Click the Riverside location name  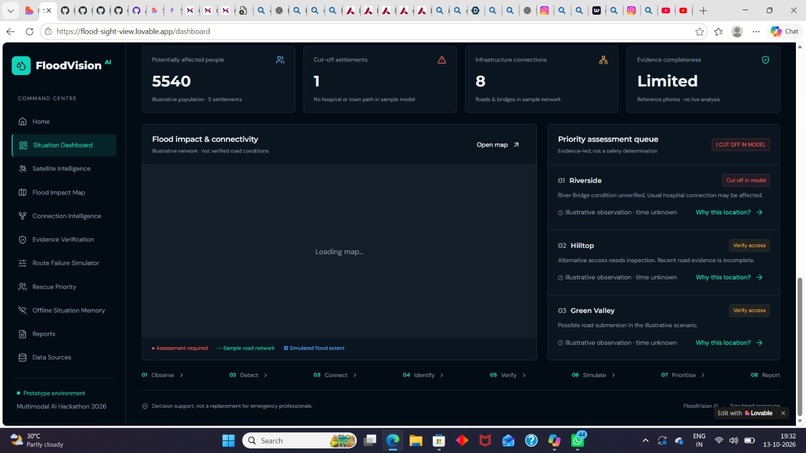pyautogui.click(x=585, y=180)
